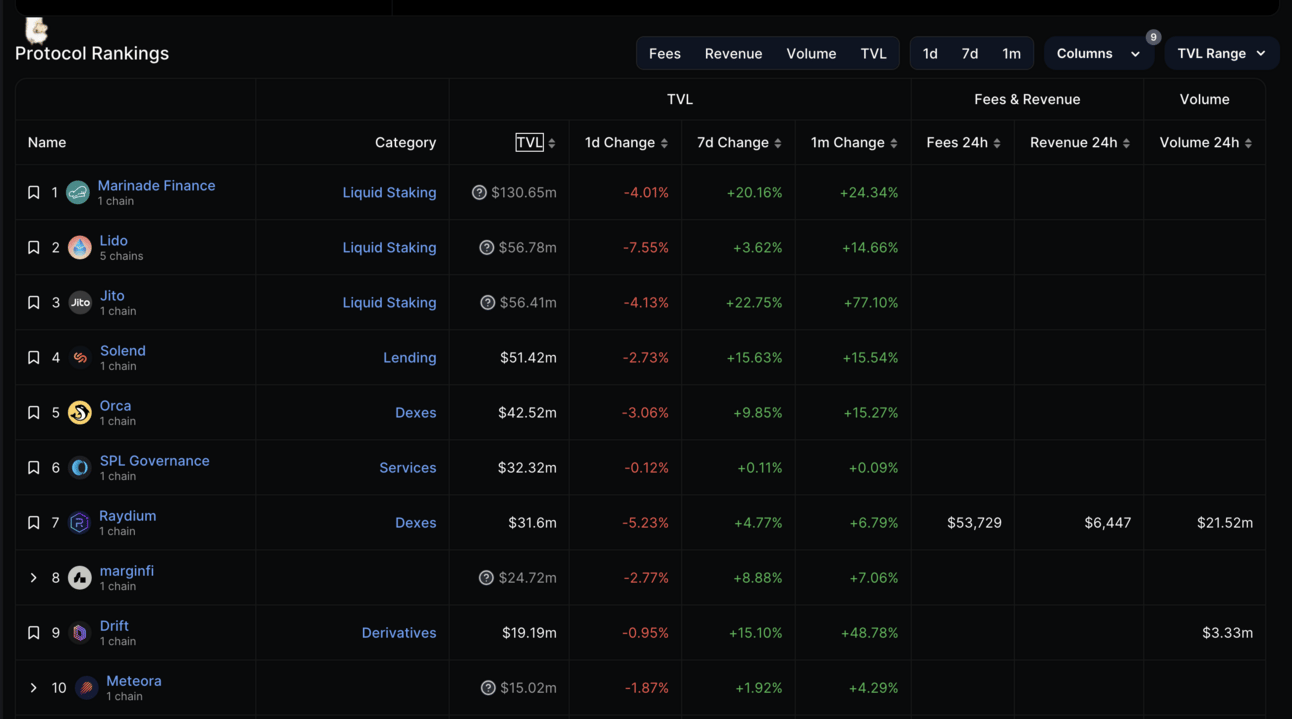Select the TVL tab in the toolbar

873,53
